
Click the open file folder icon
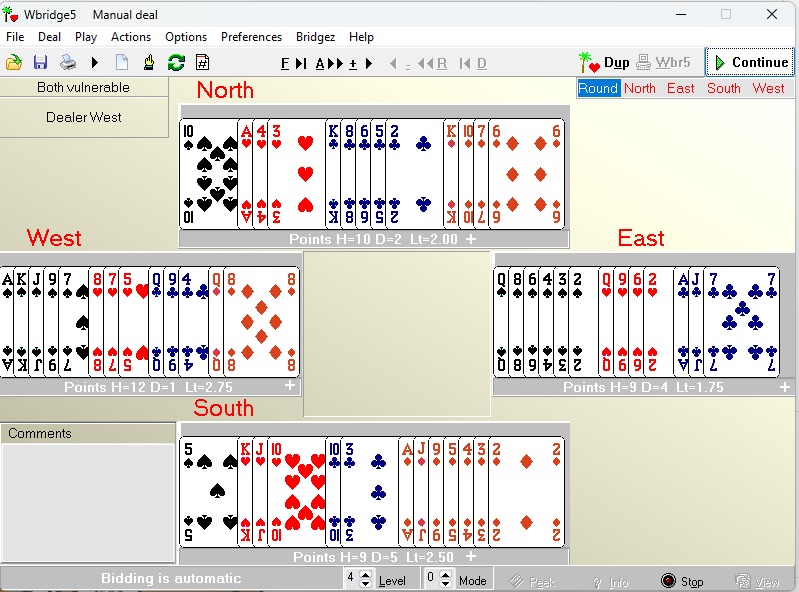14,62
